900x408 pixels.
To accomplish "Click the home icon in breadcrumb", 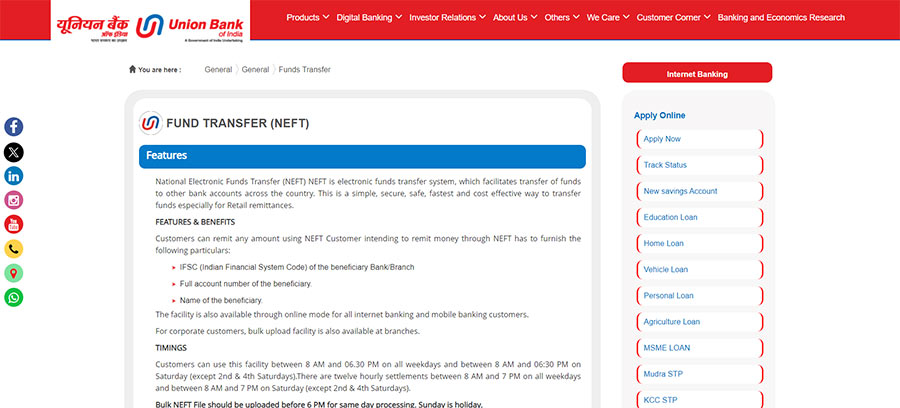I will [133, 69].
